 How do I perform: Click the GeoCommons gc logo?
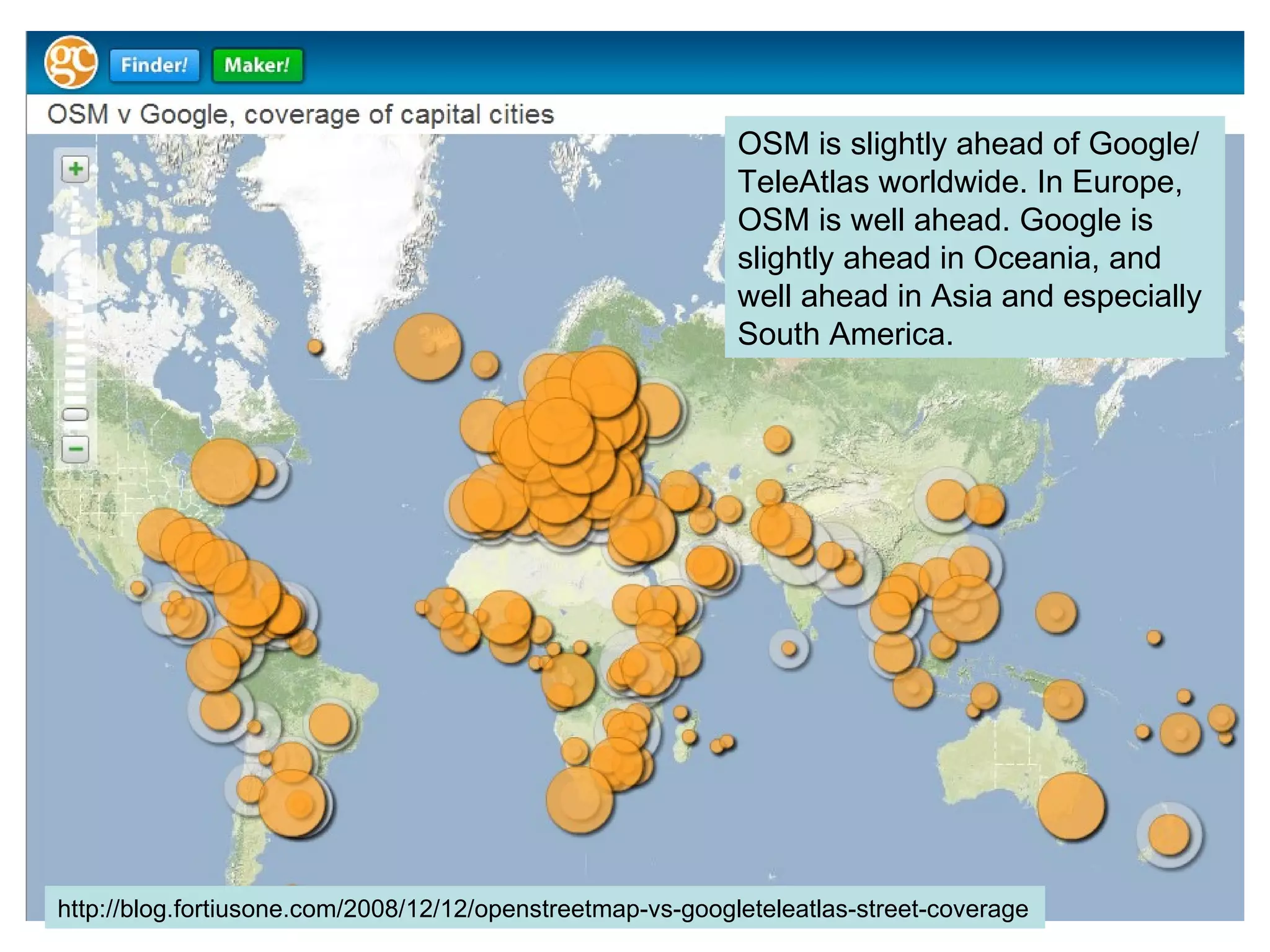[71, 62]
